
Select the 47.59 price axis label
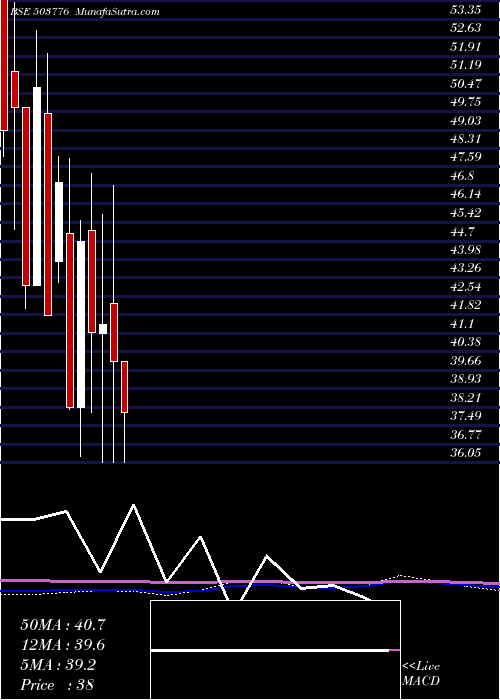(466, 157)
